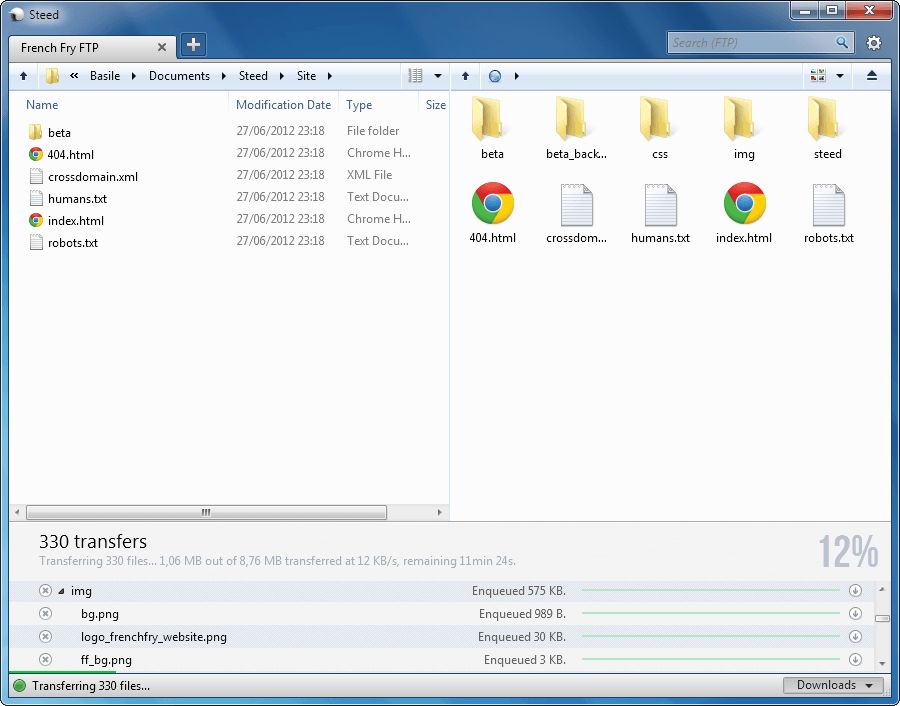The height and width of the screenshot is (706, 900).
Task: Select the humans.txt file icon in remote pane
Action: (660, 205)
